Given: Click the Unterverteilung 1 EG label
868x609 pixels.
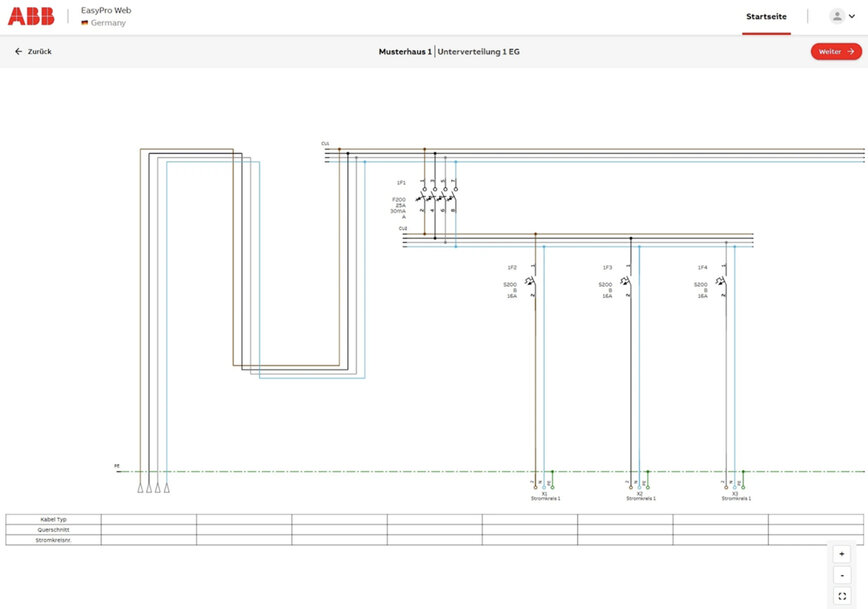Looking at the screenshot, I should pyautogui.click(x=478, y=51).
